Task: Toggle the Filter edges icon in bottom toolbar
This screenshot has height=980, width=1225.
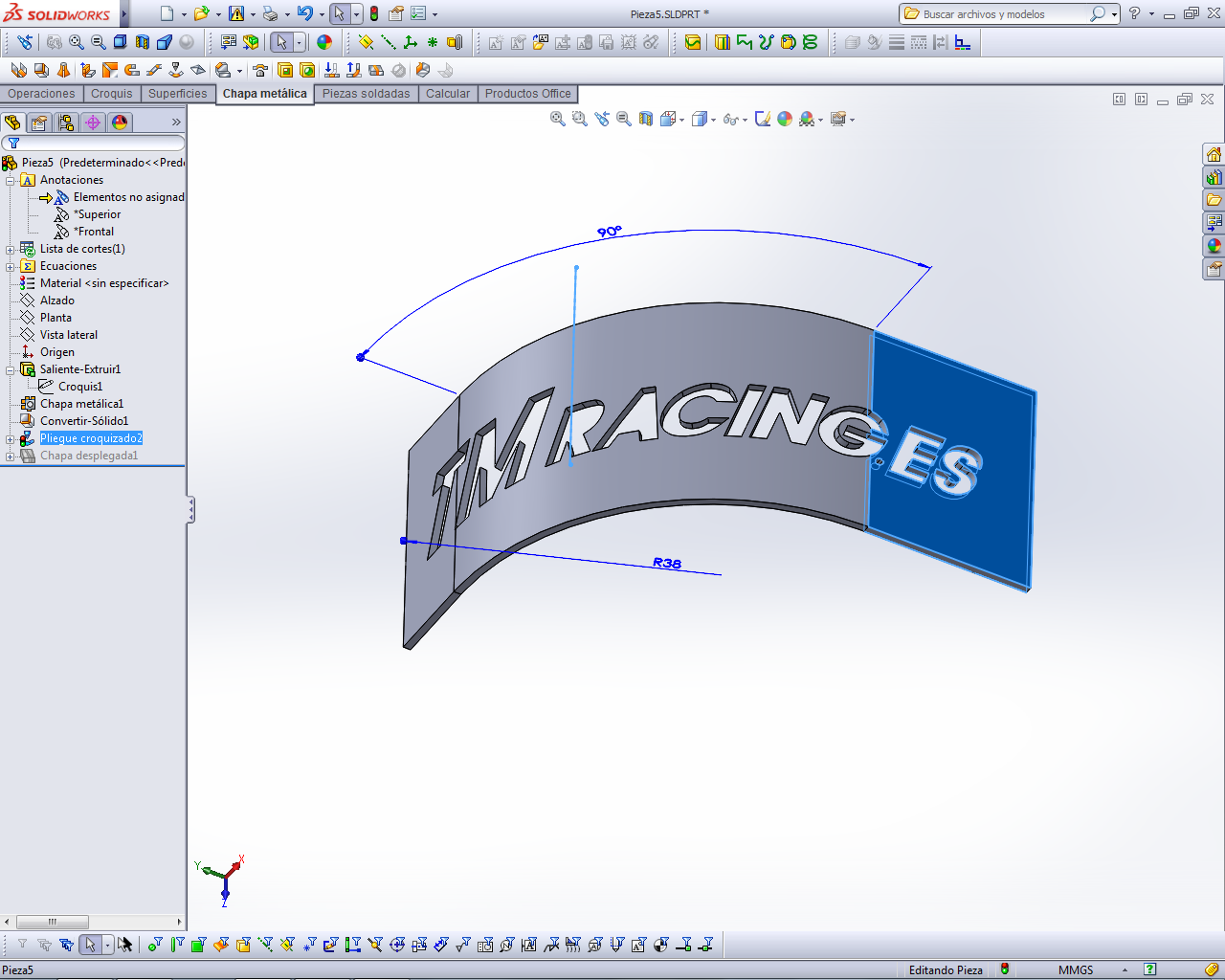Action: pyautogui.click(x=177, y=945)
